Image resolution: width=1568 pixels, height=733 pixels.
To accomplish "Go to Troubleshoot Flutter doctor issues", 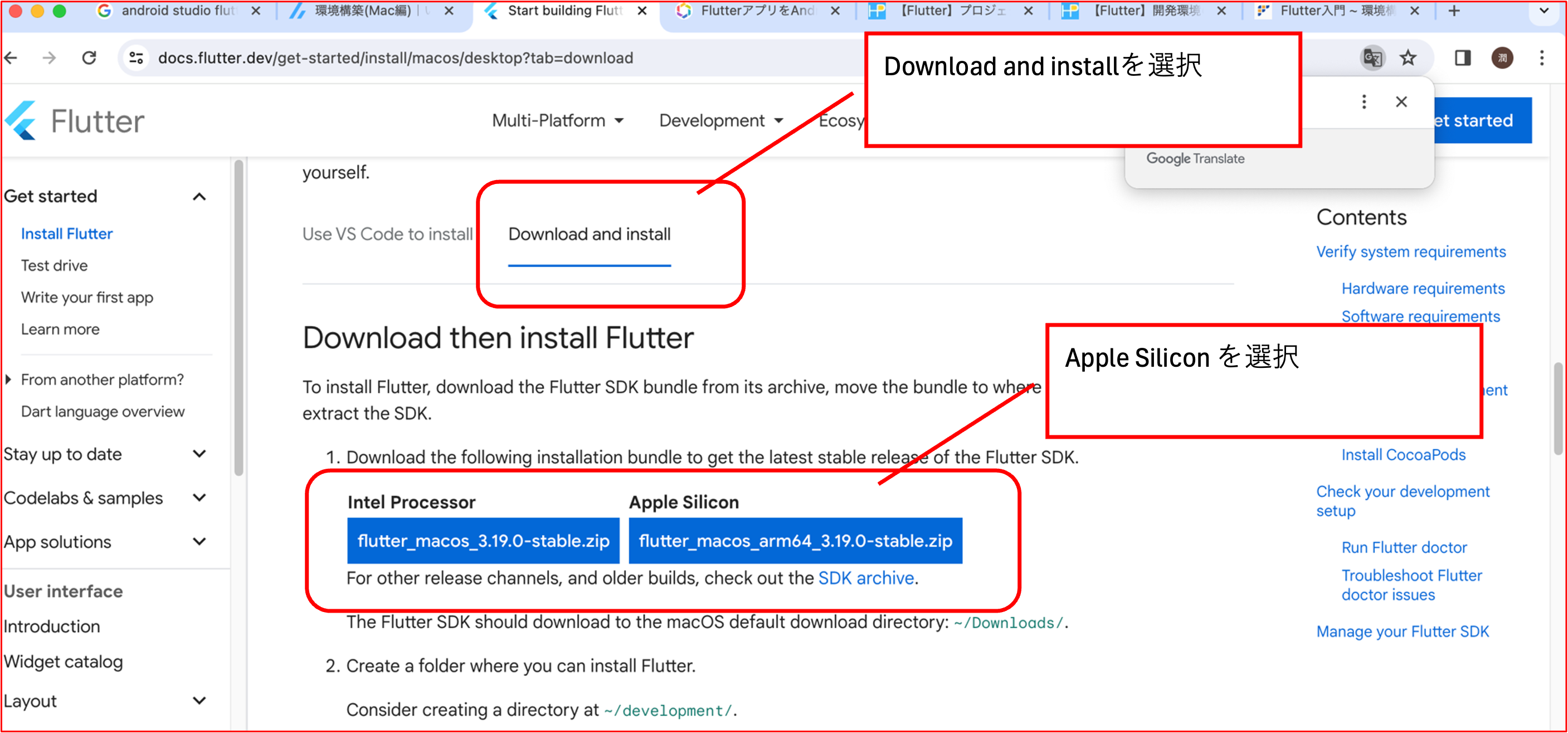I will point(1411,585).
